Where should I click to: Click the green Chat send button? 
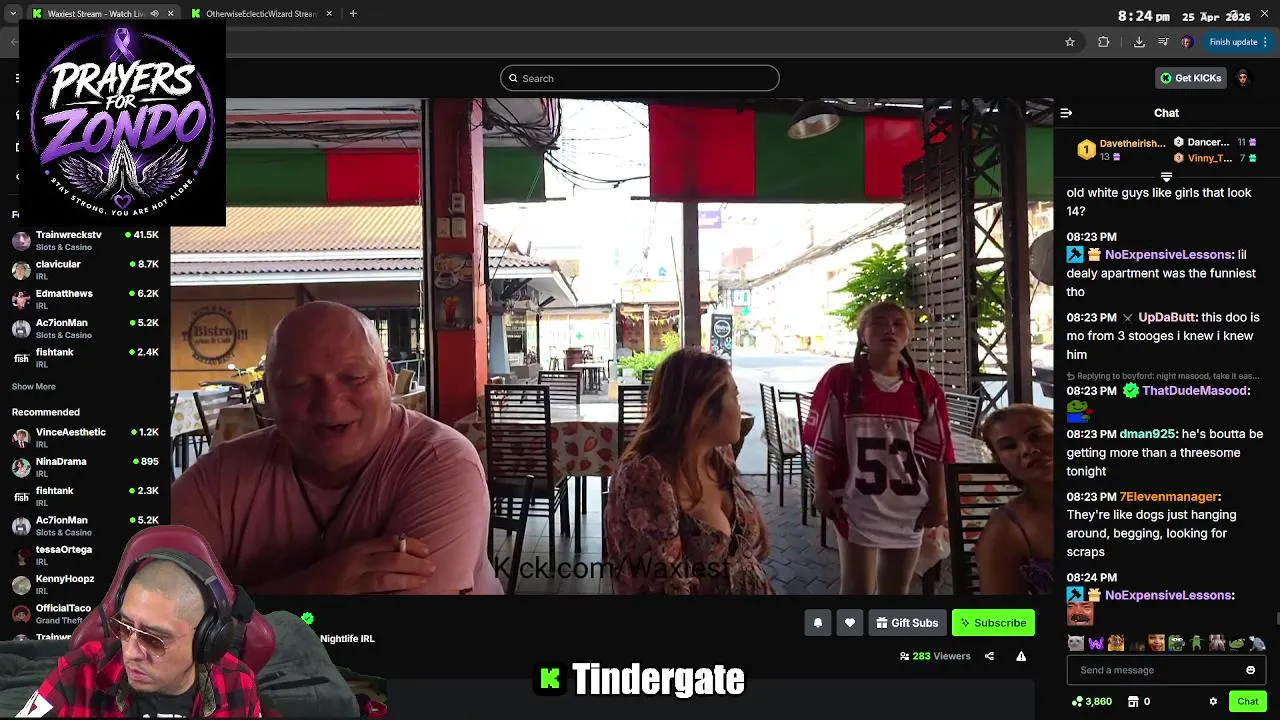[x=1247, y=702]
